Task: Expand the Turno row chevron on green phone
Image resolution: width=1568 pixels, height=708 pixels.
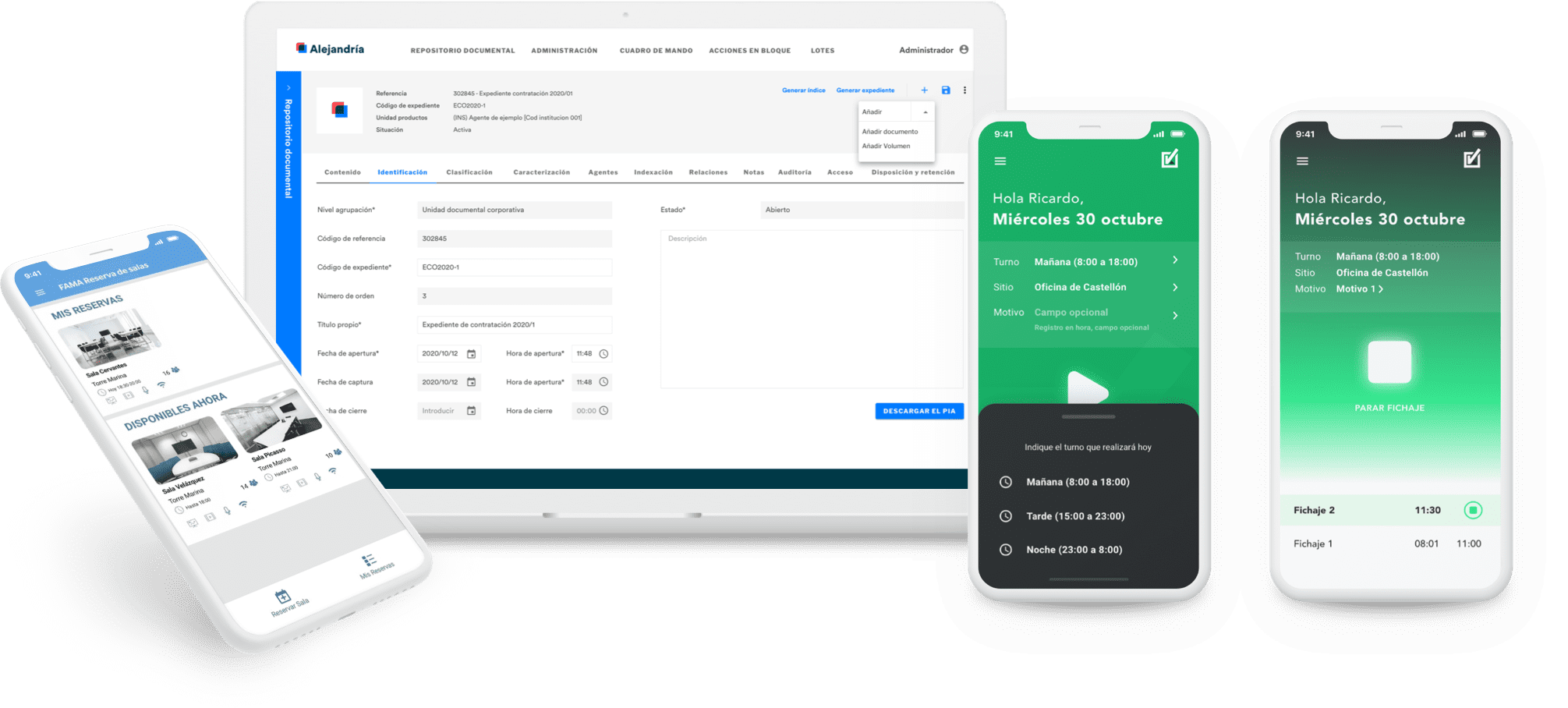Action: (1175, 260)
